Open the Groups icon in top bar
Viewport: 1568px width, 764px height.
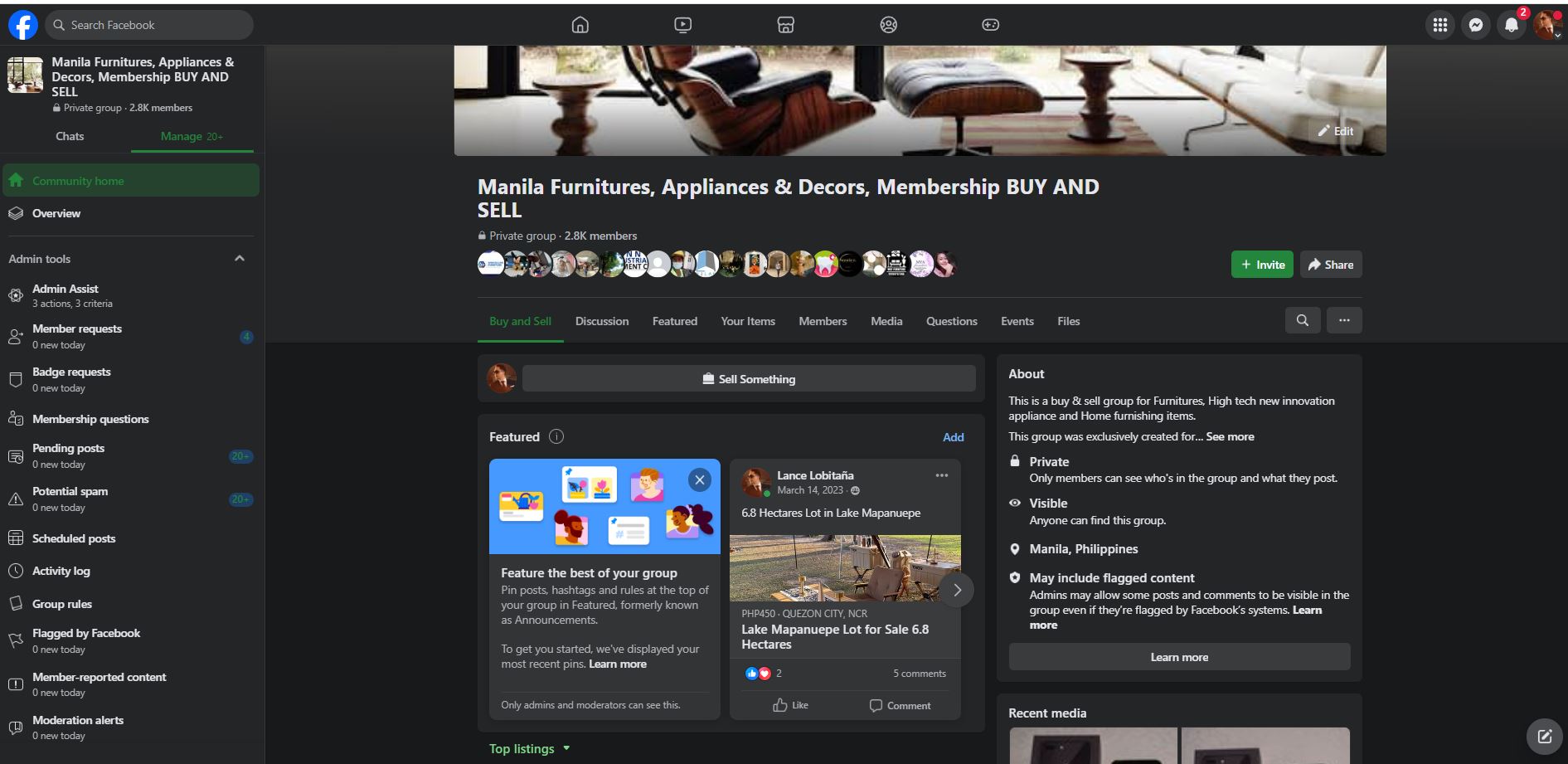click(x=889, y=25)
